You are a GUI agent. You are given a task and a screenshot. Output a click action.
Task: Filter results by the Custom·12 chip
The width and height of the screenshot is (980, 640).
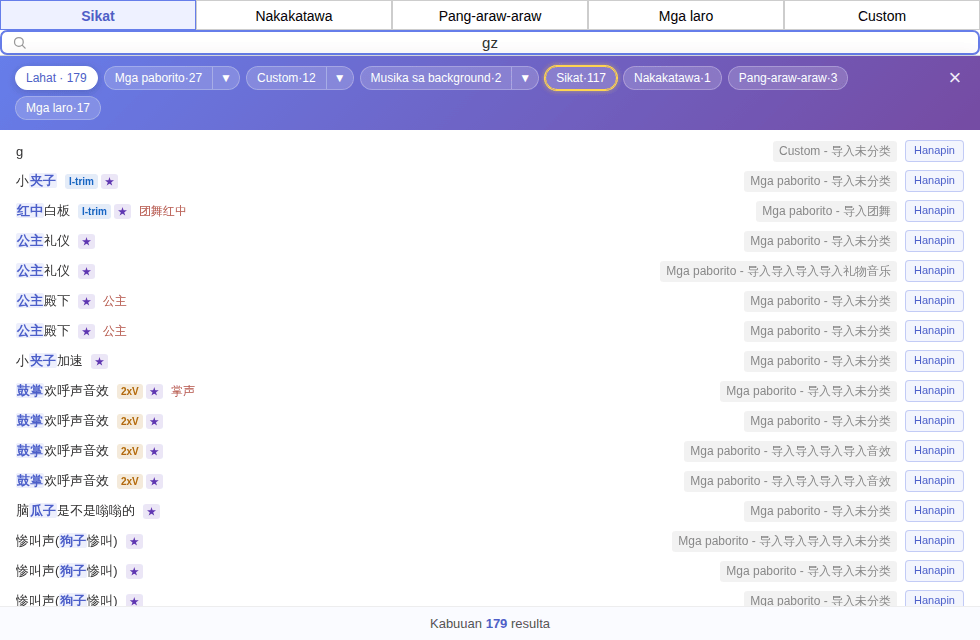point(286,78)
